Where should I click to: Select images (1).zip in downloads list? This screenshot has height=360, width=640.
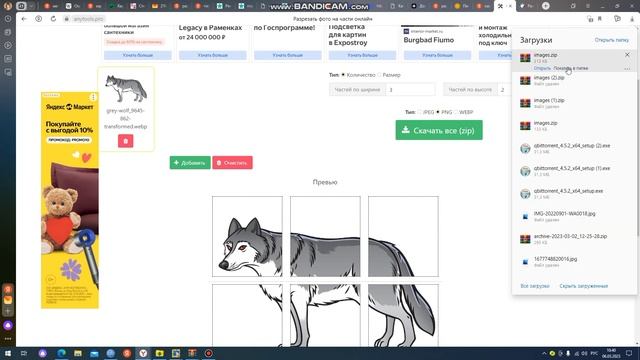coord(574,103)
